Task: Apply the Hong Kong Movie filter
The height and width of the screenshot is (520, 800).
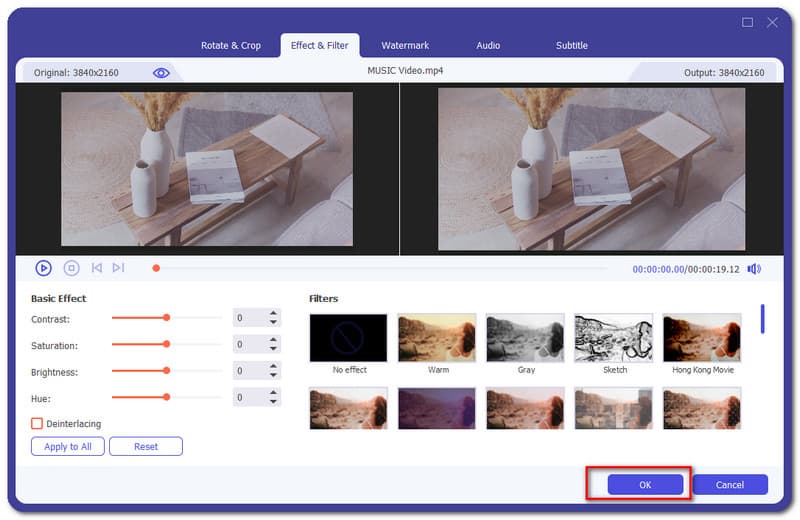Action: (x=702, y=338)
